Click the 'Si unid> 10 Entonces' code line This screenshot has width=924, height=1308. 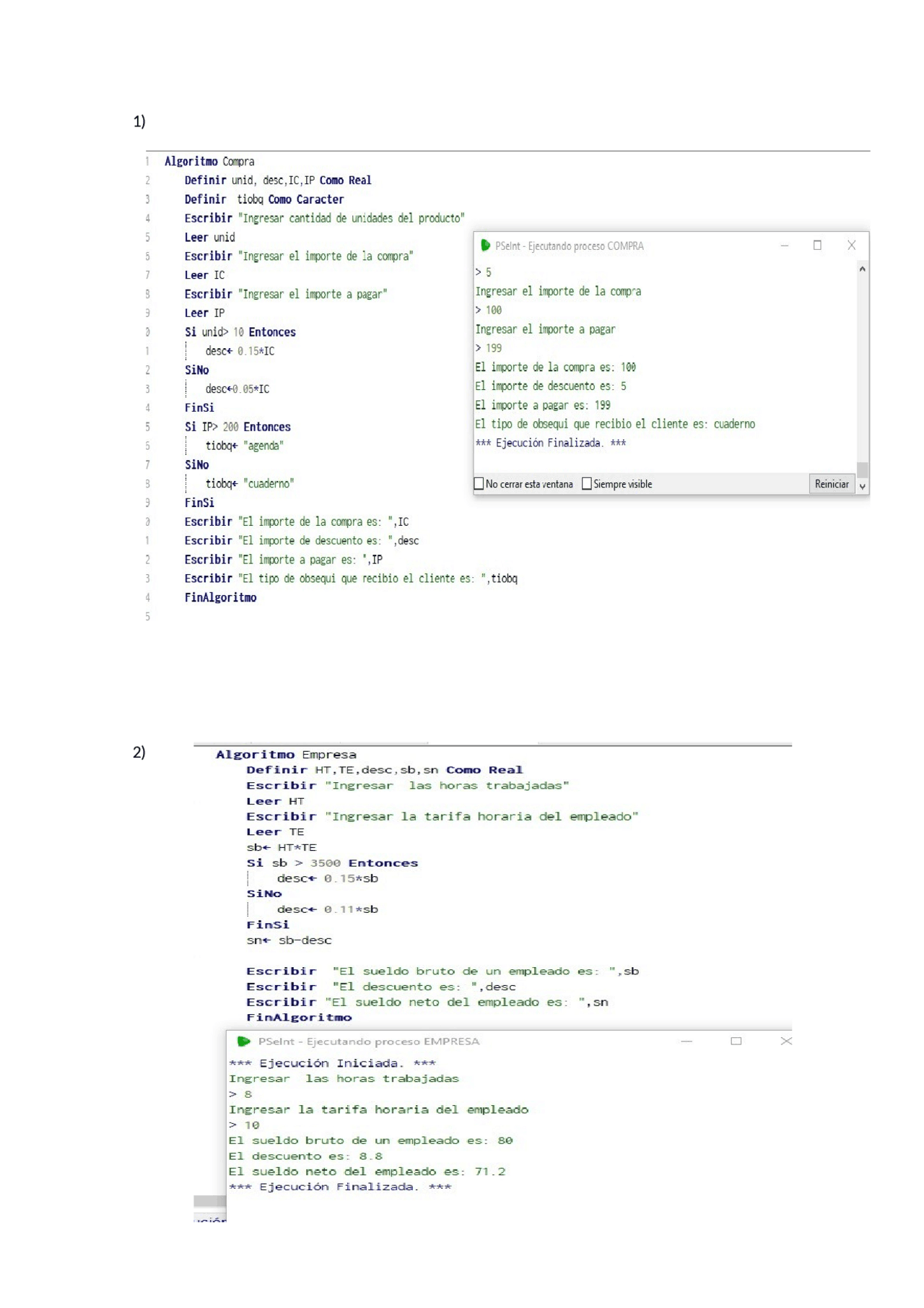pyautogui.click(x=240, y=332)
